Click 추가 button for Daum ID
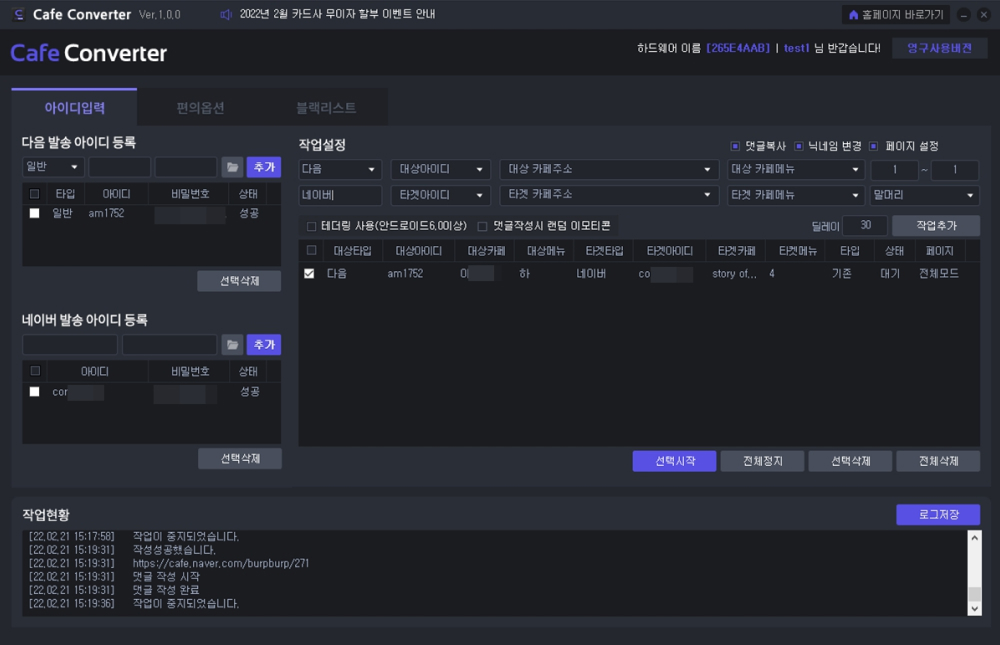Screen dimensions: 1000x645 (x=264, y=167)
